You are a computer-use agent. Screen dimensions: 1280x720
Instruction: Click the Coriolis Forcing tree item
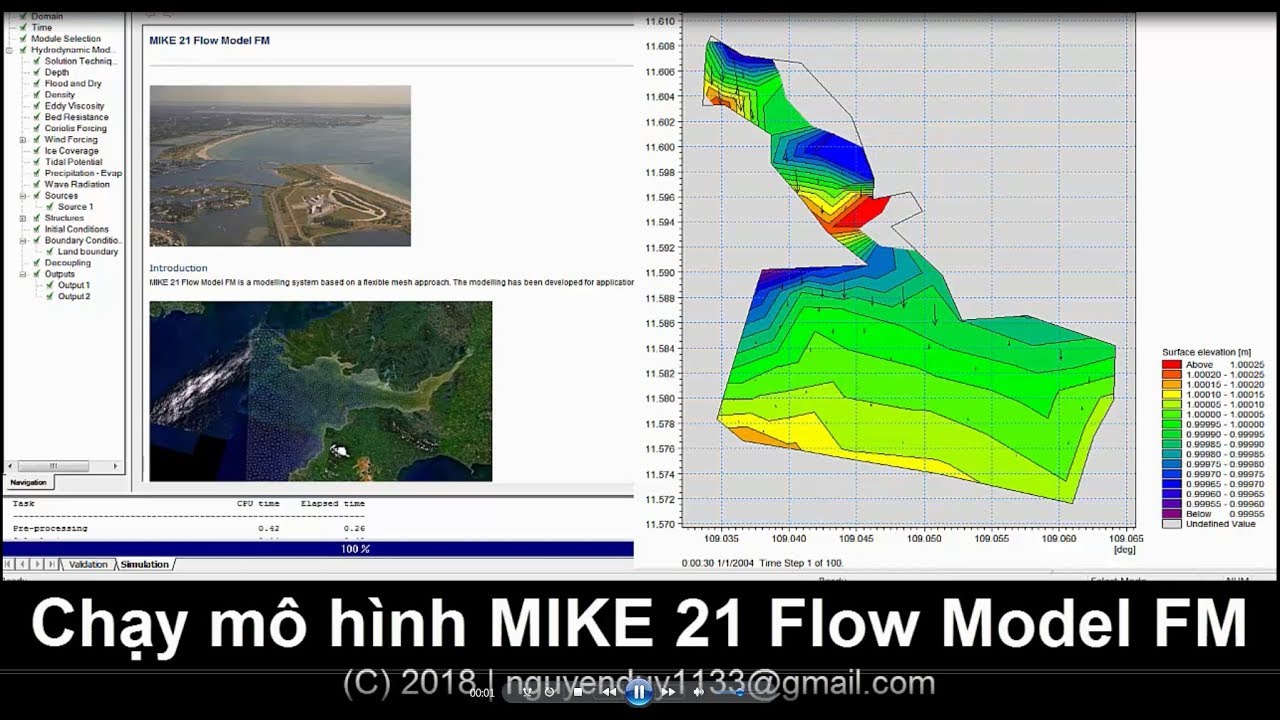click(75, 129)
